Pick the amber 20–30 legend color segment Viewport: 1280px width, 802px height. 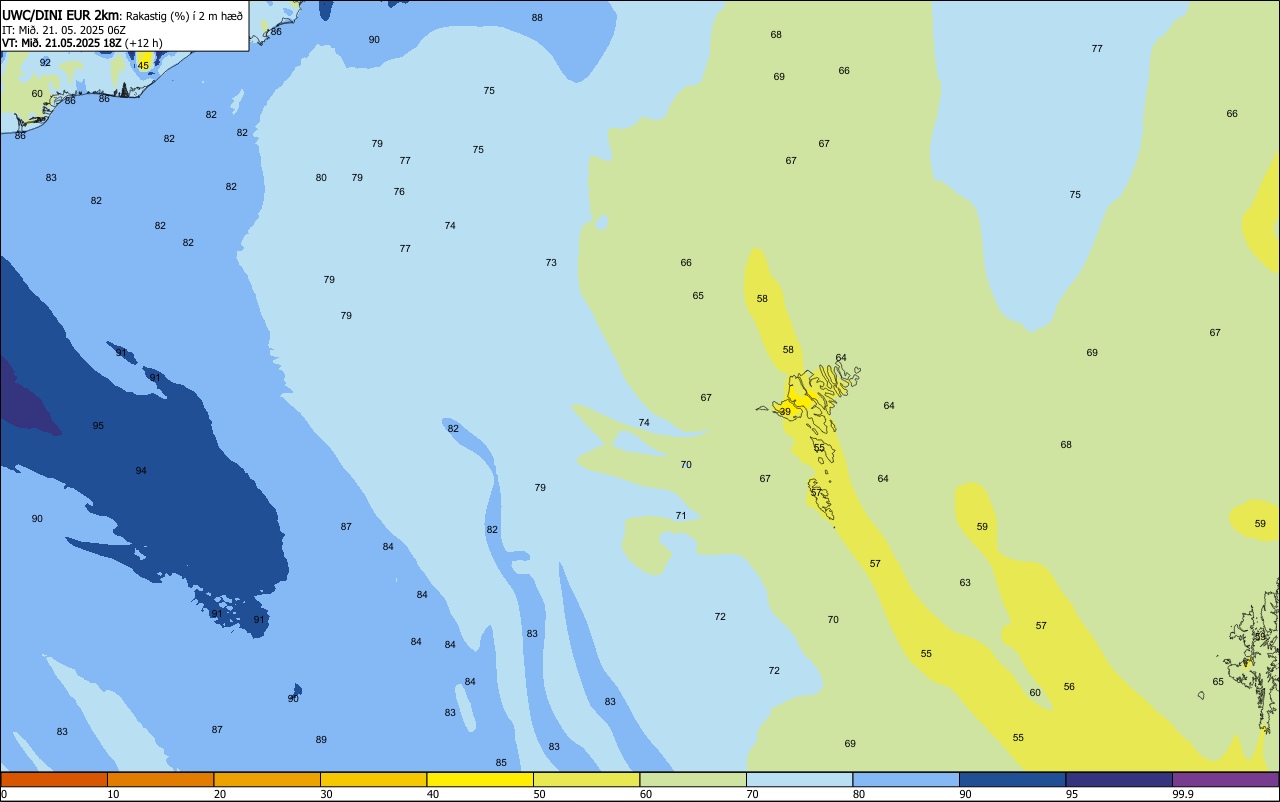267,779
